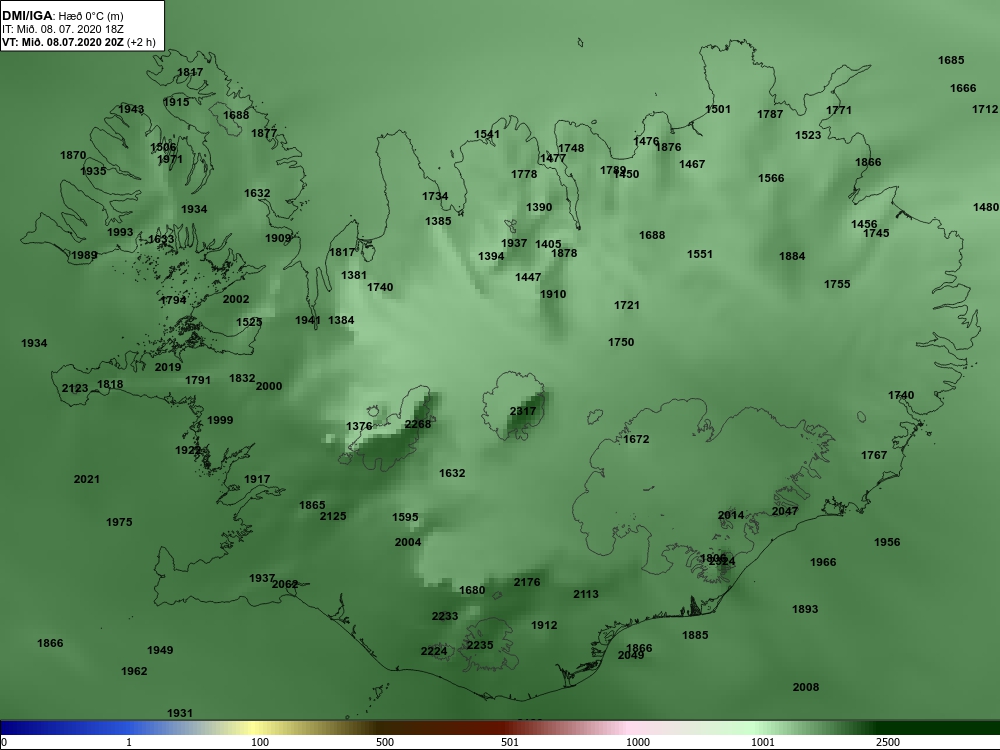
Task: Select the 2004 height value
Action: 408,542
